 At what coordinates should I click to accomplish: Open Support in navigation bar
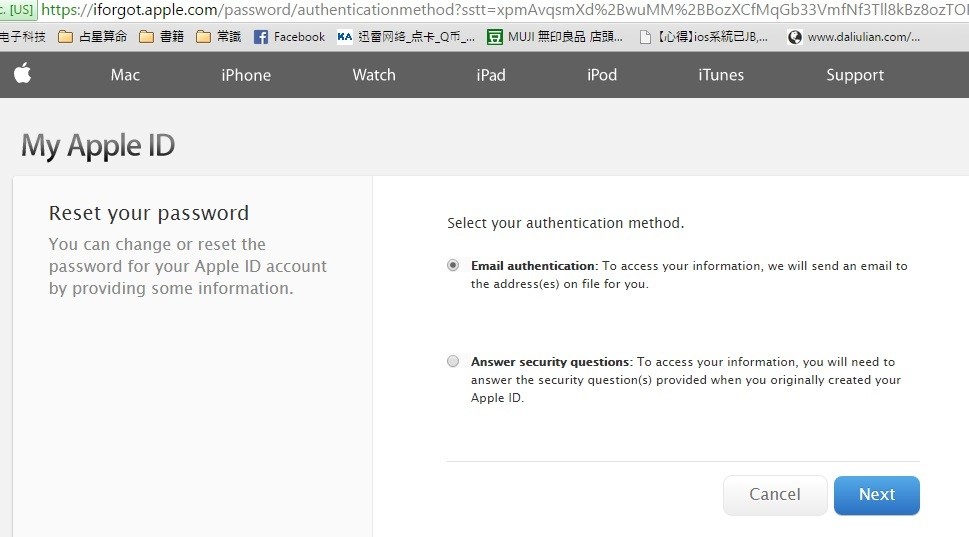coord(855,75)
